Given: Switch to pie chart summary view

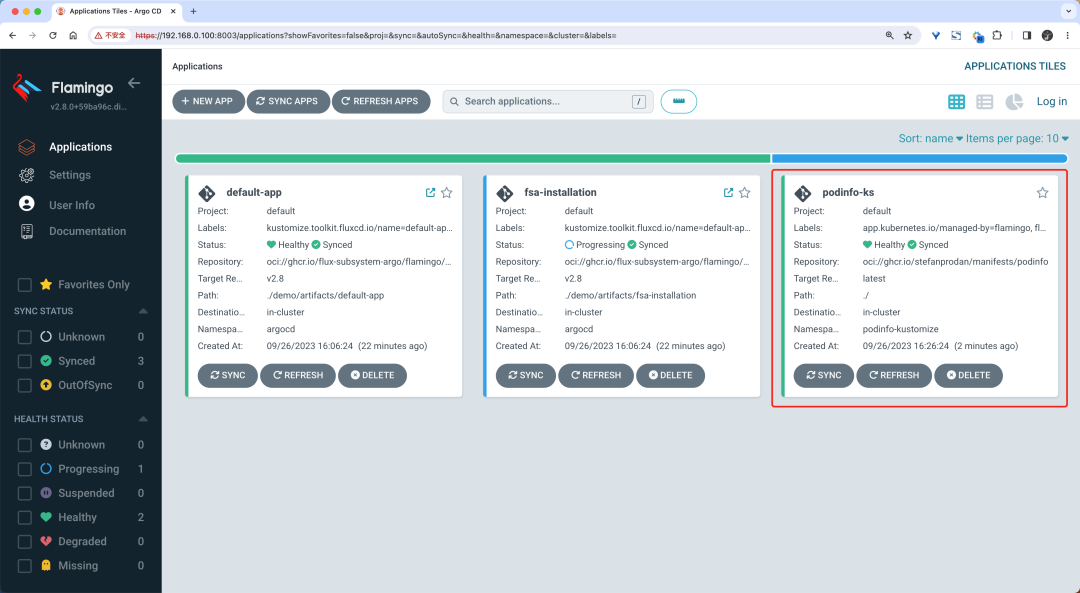Looking at the screenshot, I should [1014, 102].
